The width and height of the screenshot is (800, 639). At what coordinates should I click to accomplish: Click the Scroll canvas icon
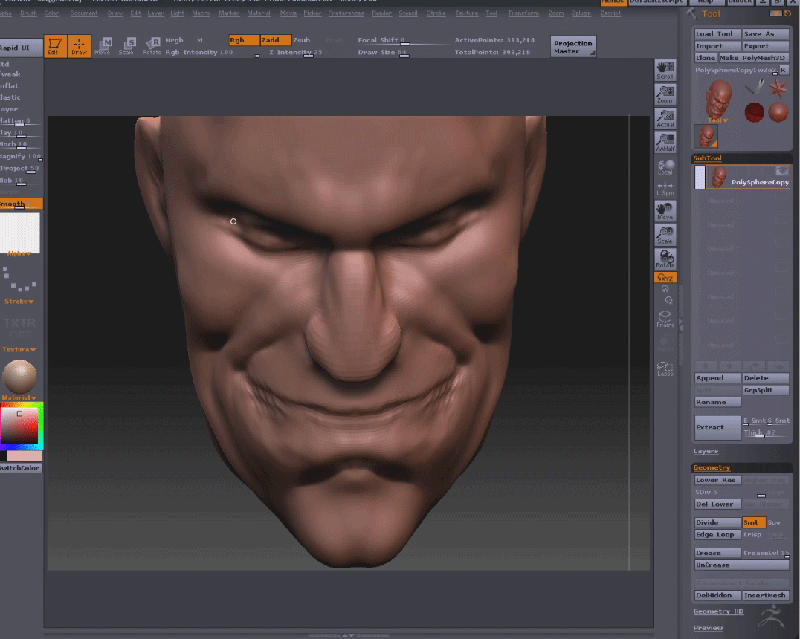pos(665,70)
